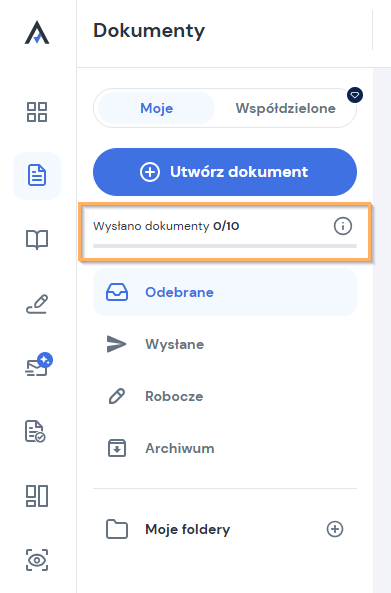Click the paper plane icon beside Wysłane

tap(116, 344)
